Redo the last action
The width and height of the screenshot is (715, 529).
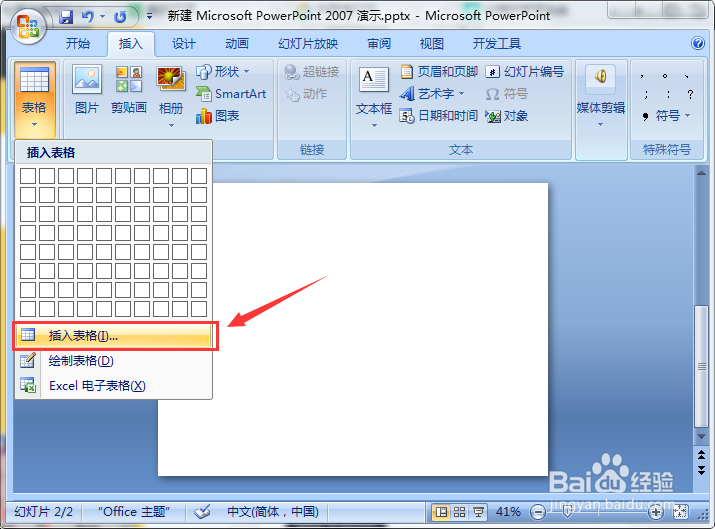tap(120, 17)
